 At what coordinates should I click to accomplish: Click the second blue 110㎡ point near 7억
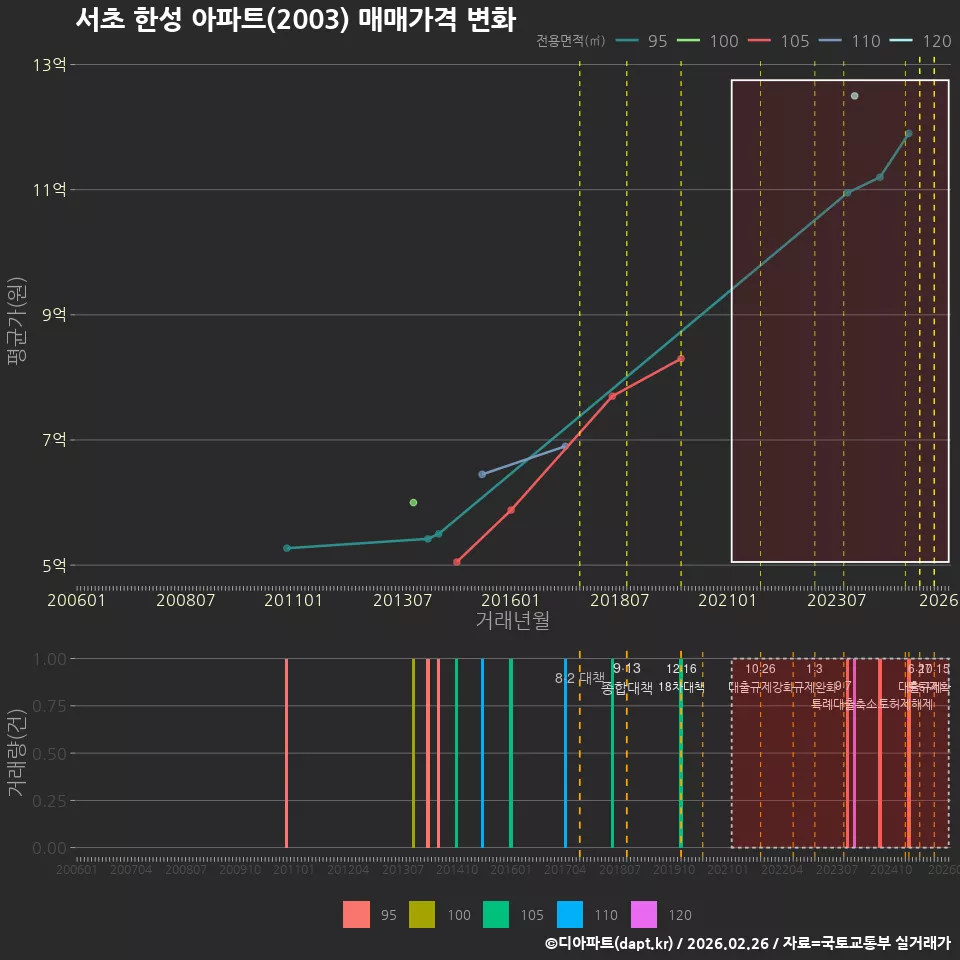click(x=565, y=446)
